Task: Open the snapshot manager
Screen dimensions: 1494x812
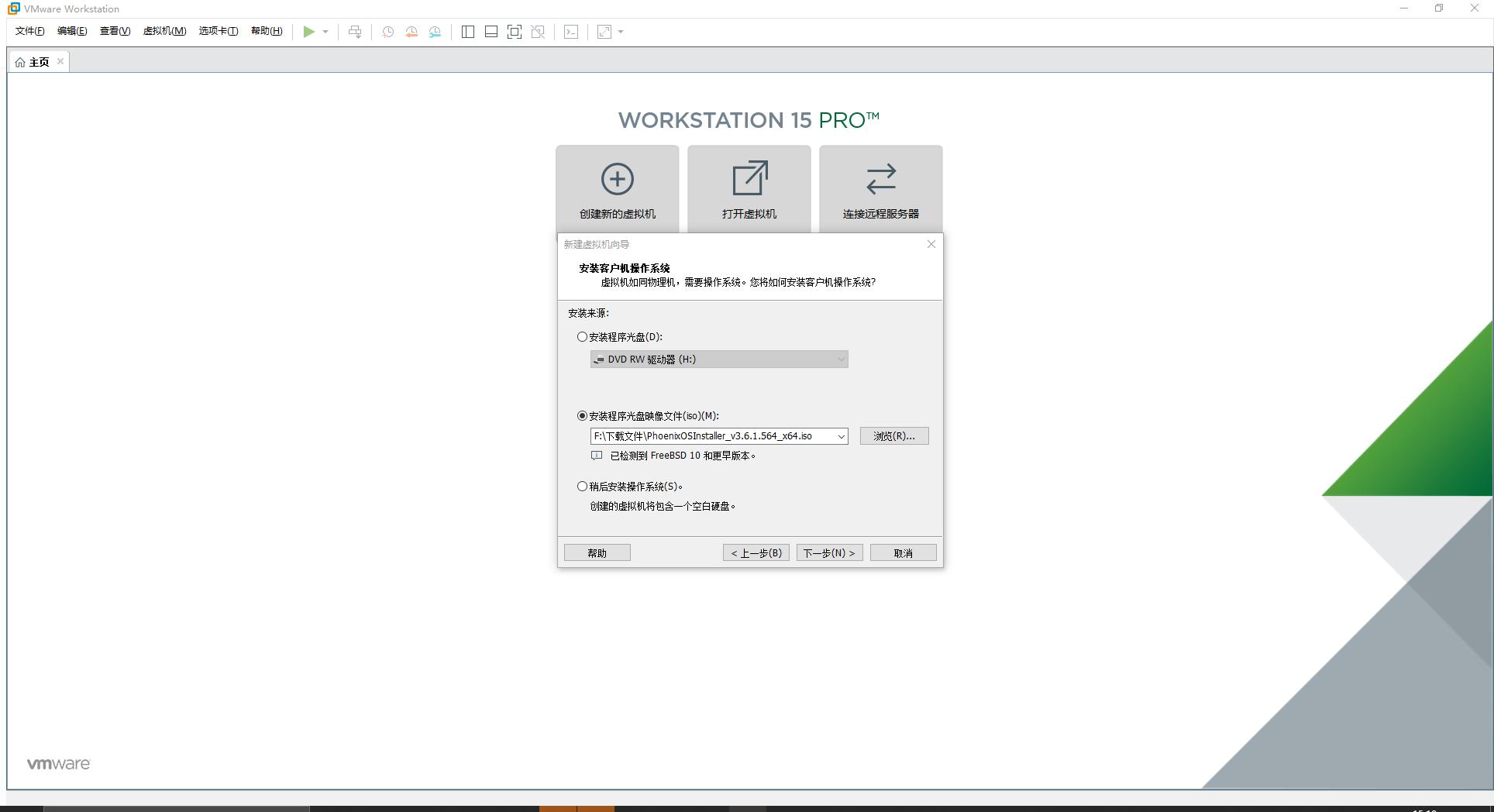Action: [x=435, y=32]
